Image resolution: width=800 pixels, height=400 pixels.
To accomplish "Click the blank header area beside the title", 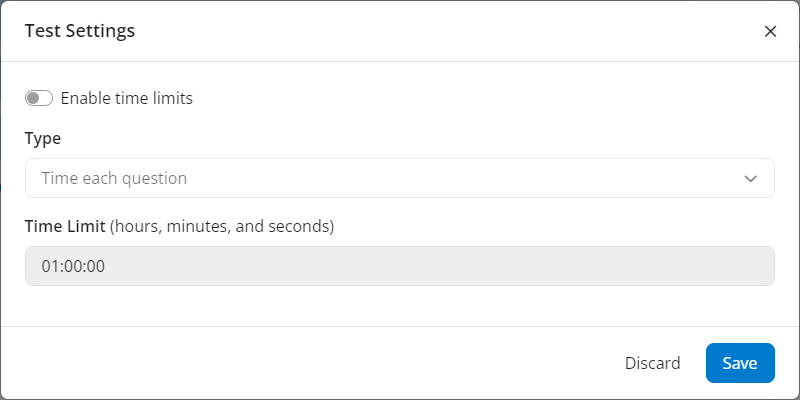I will click(x=450, y=31).
